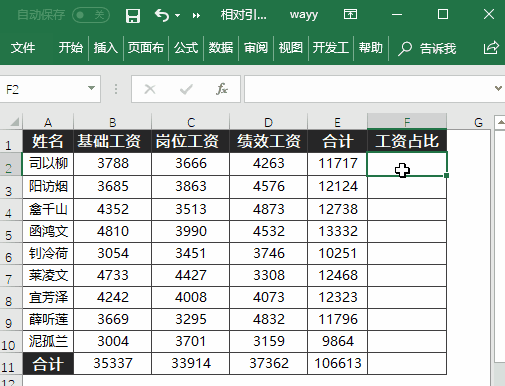
Task: Click the 告诉我 search magnifier
Action: point(405,49)
